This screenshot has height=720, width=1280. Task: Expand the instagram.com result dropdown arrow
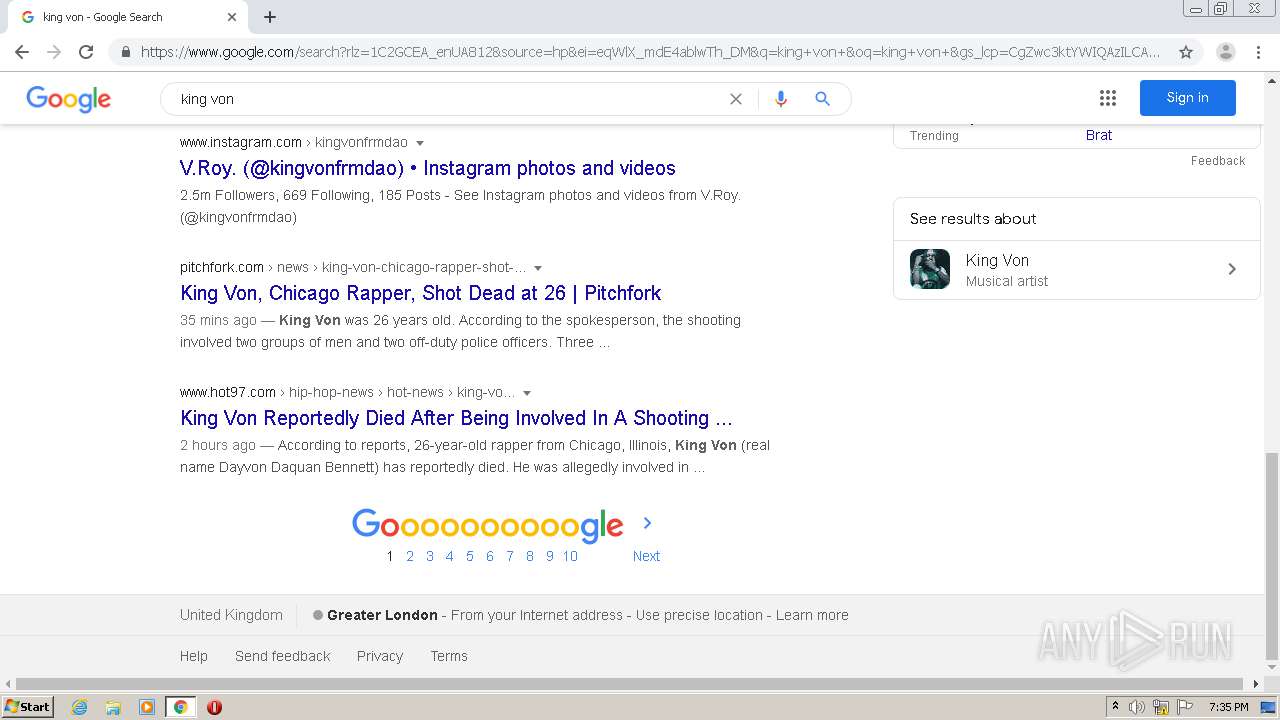(420, 143)
